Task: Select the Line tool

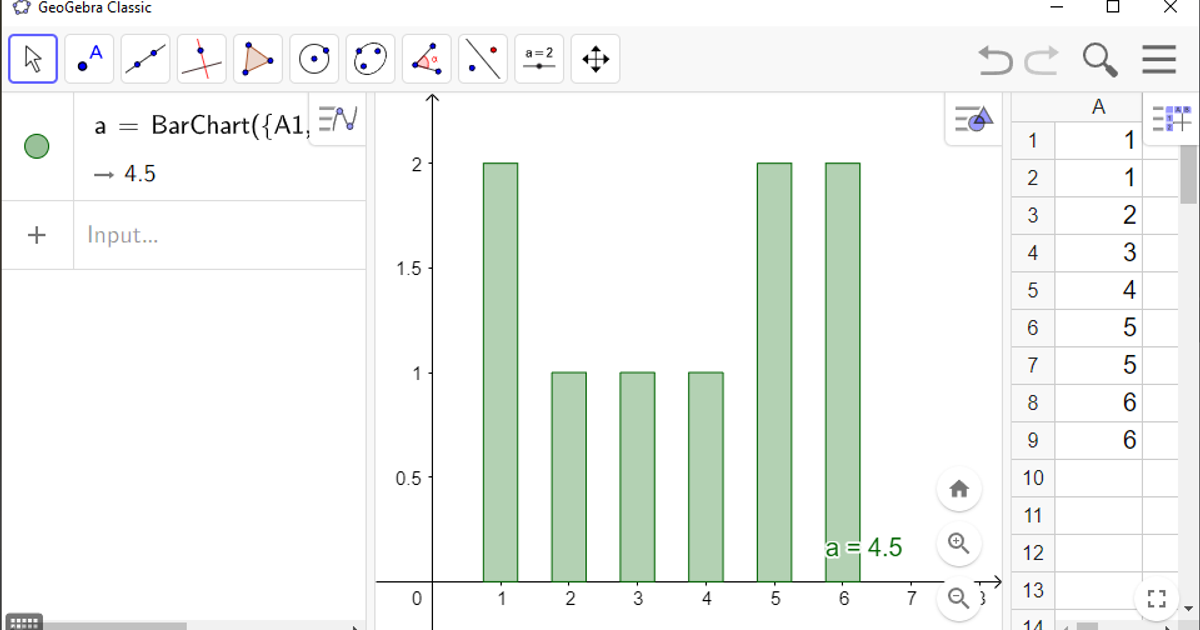Action: (x=145, y=58)
